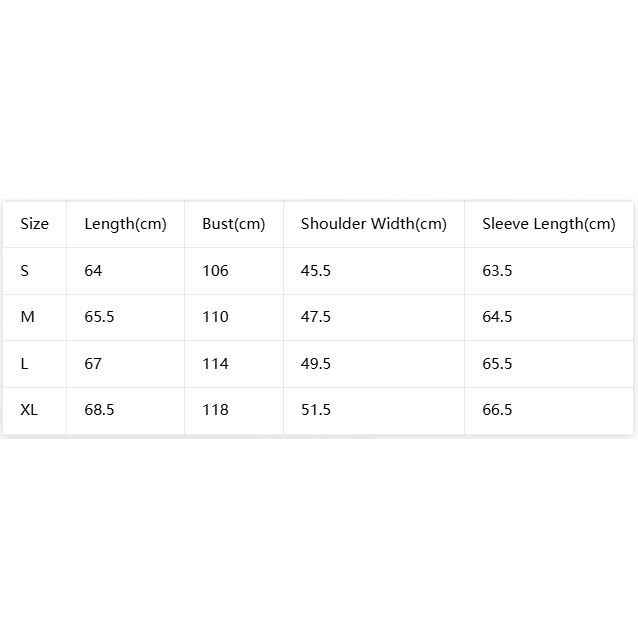Select the L size row label
The image size is (638, 638).
tap(24, 363)
